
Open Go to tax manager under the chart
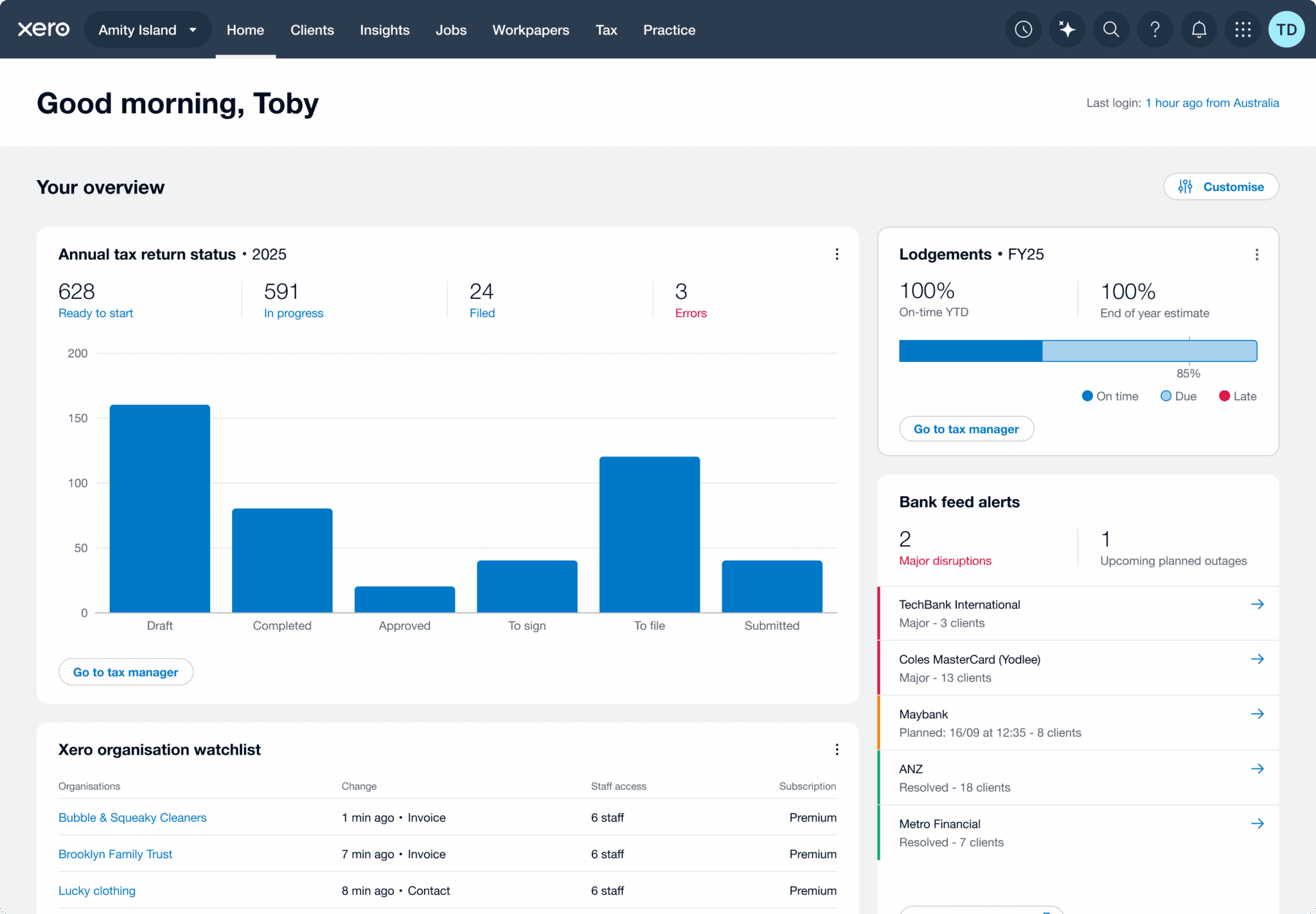[x=125, y=672]
